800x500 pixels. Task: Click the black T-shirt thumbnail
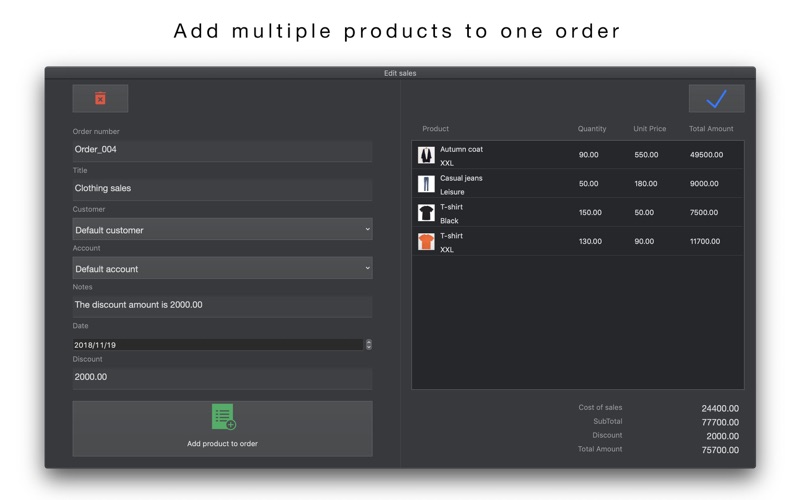pyautogui.click(x=426, y=213)
